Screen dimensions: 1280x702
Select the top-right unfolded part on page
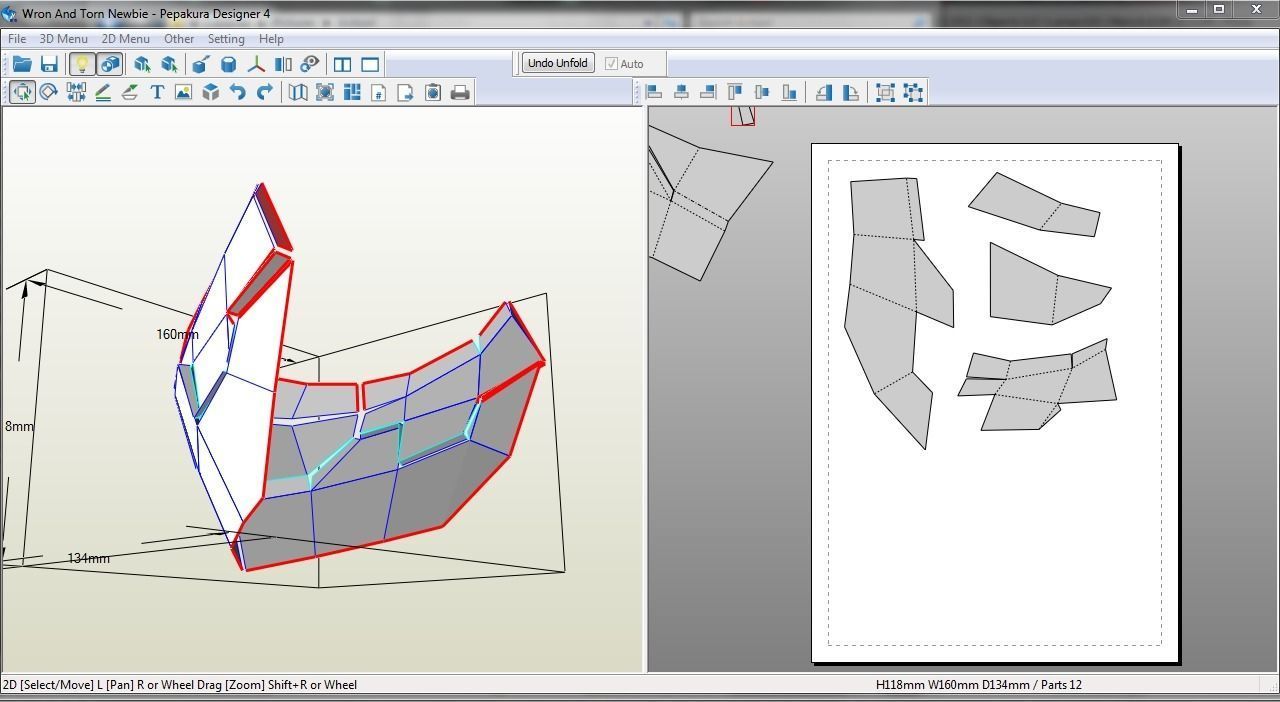1035,205
